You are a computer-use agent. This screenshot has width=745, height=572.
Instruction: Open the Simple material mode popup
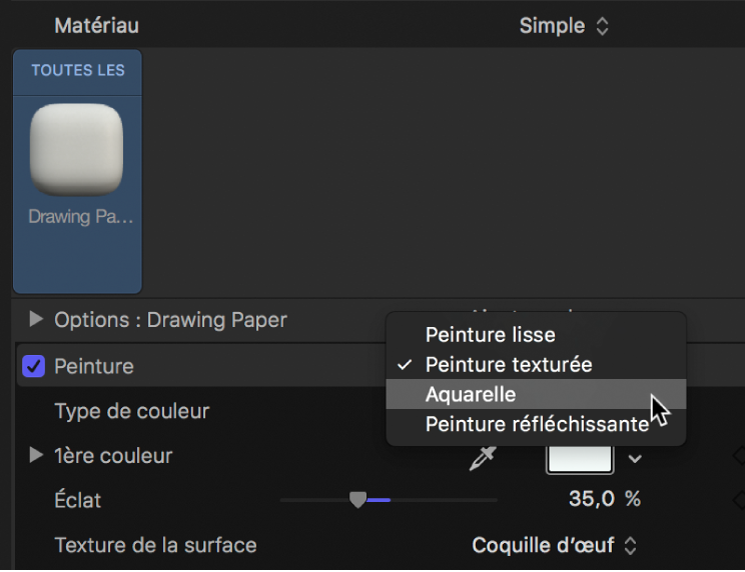564,26
